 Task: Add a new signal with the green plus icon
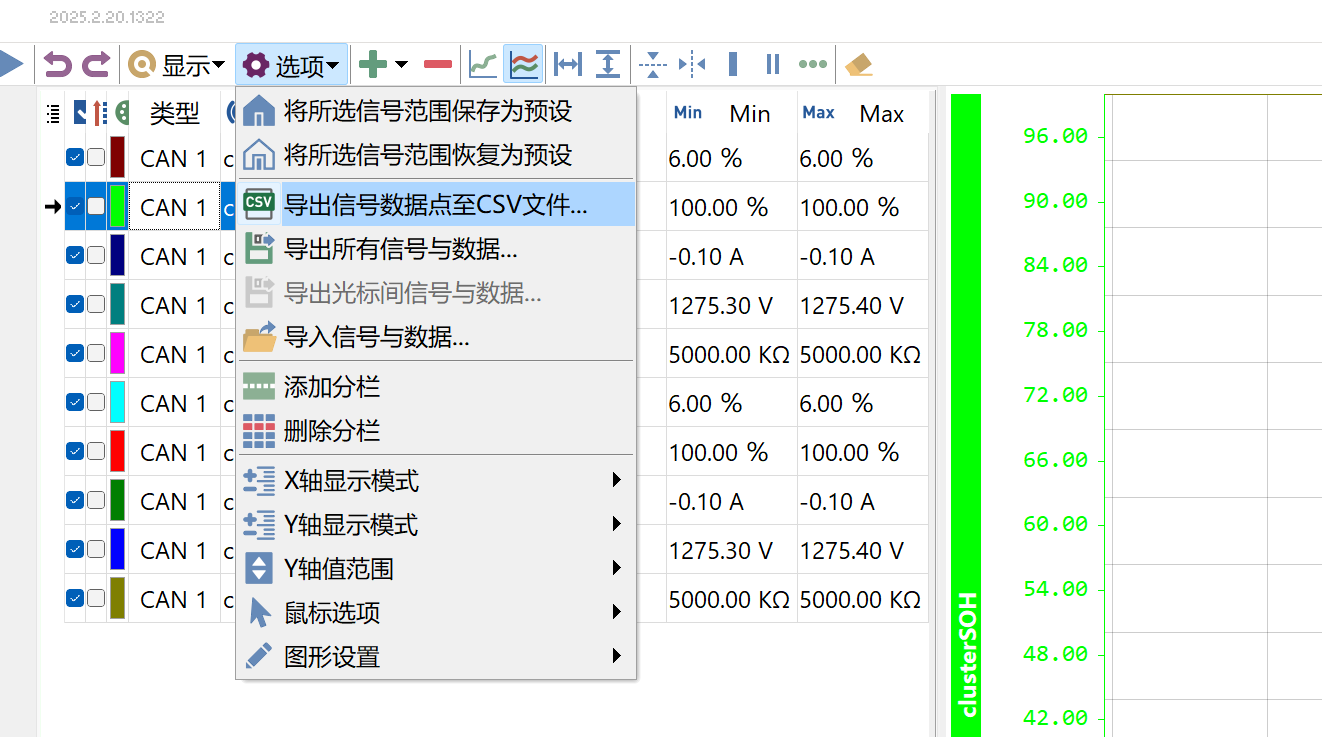click(x=375, y=63)
